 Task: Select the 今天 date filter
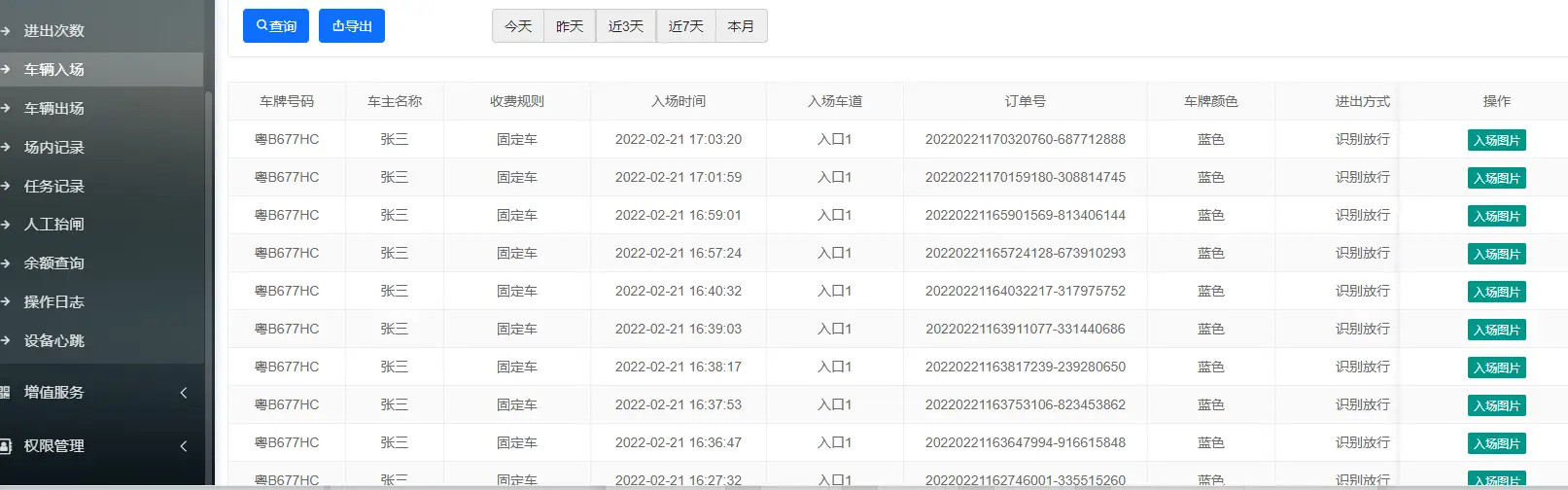[x=518, y=26]
